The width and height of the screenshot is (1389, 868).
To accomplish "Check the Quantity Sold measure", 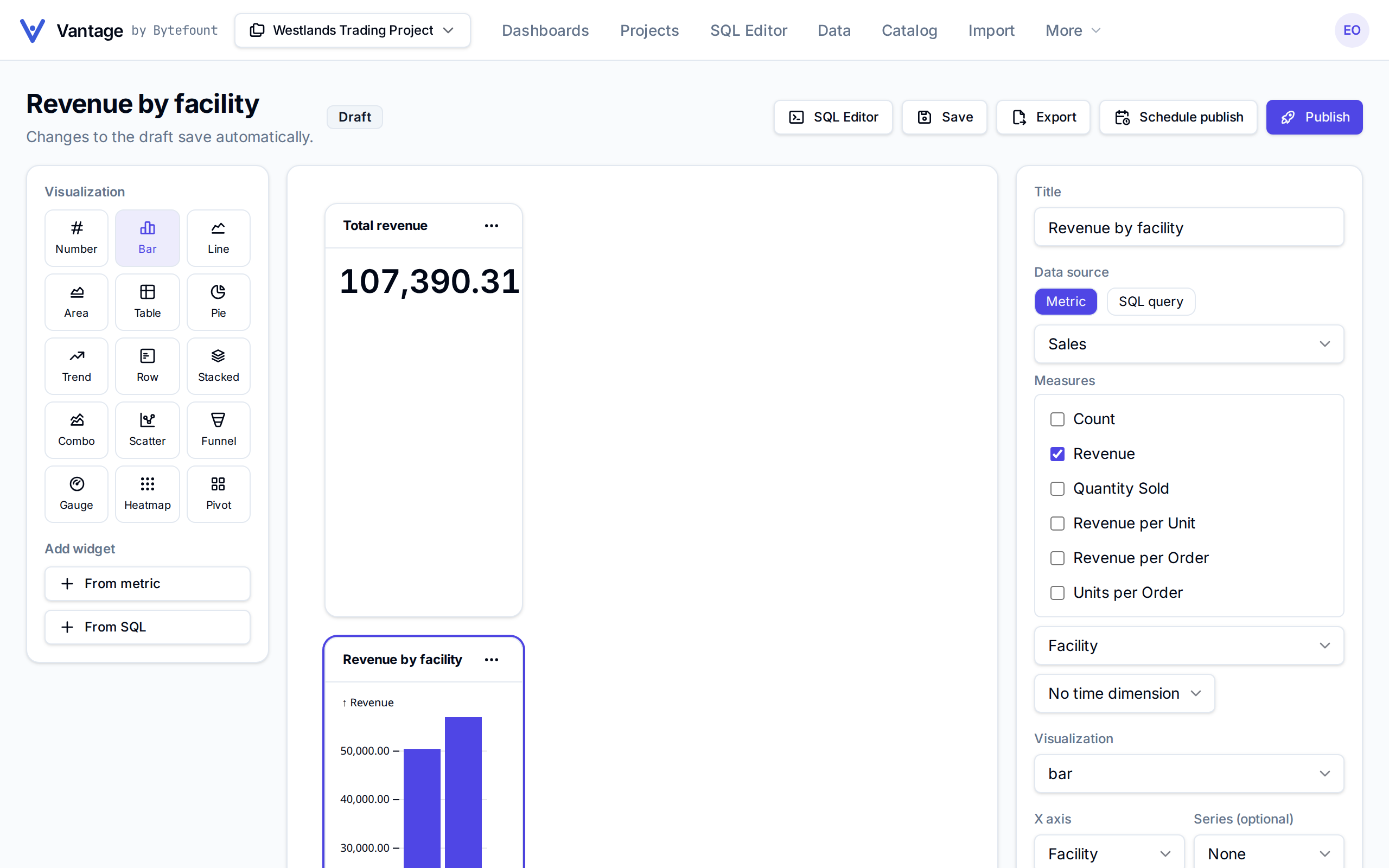I will 1057,489.
